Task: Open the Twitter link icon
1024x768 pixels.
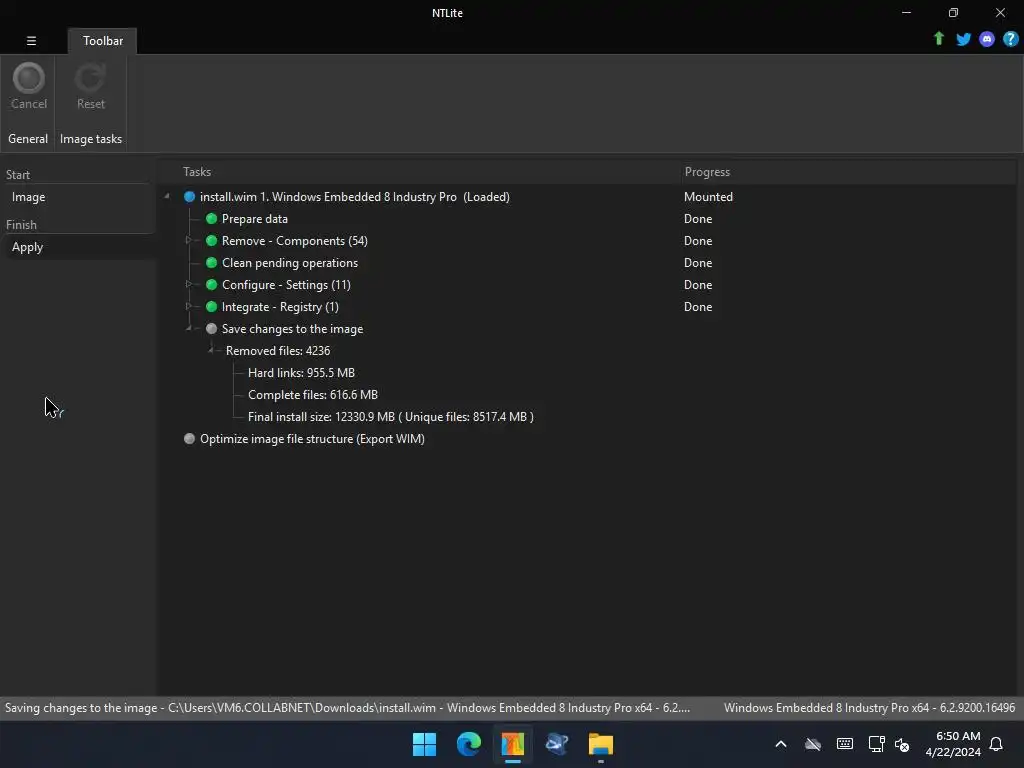Action: pyautogui.click(x=963, y=39)
